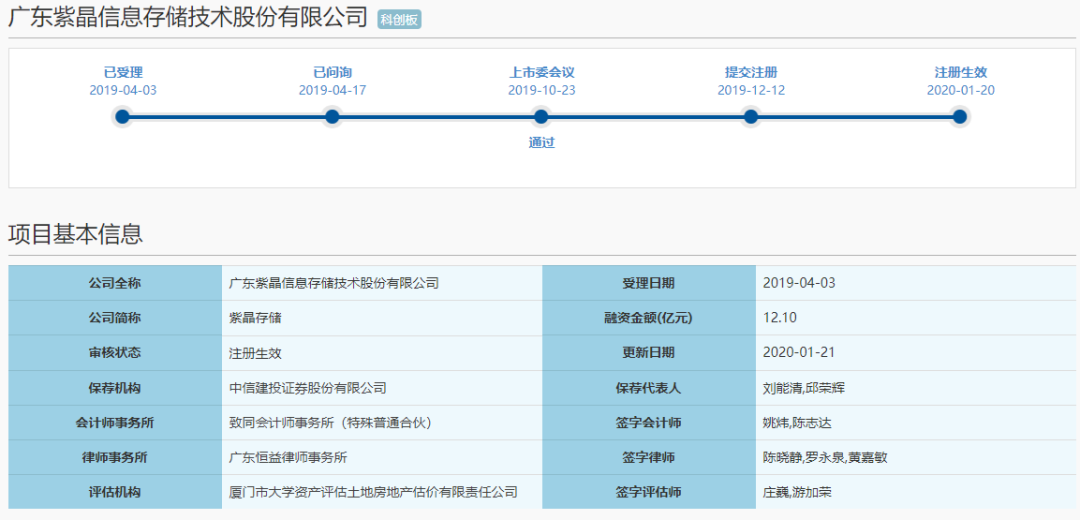Click the 姚炜,陈志达 cell

916,423
